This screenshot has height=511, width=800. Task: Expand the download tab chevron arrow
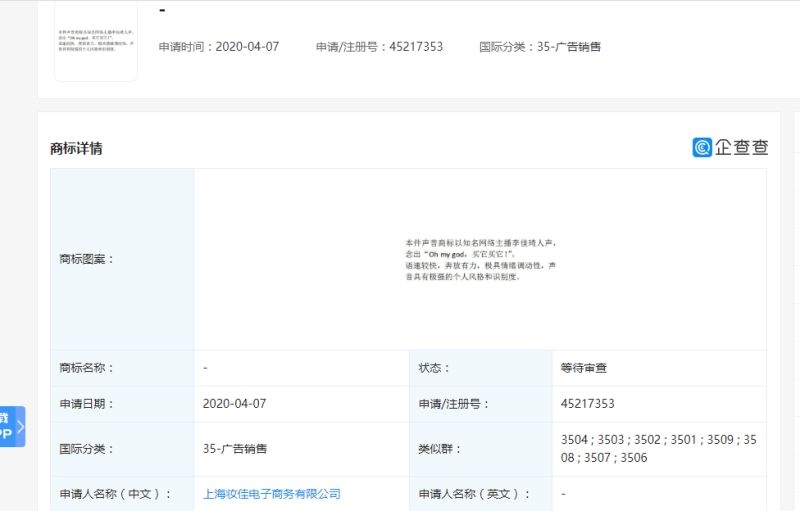pyautogui.click(x=21, y=427)
